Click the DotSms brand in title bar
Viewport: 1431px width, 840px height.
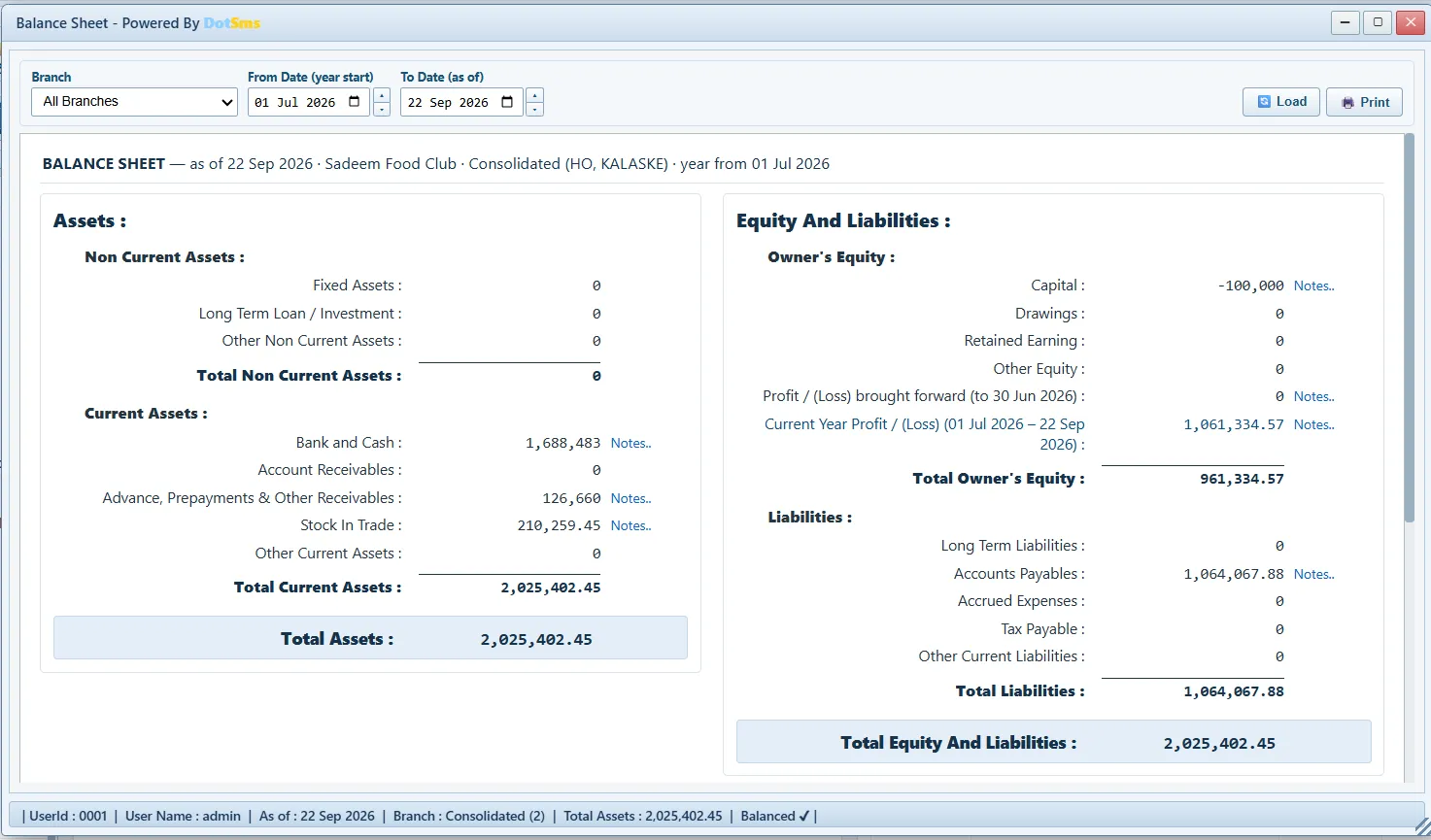coord(232,23)
